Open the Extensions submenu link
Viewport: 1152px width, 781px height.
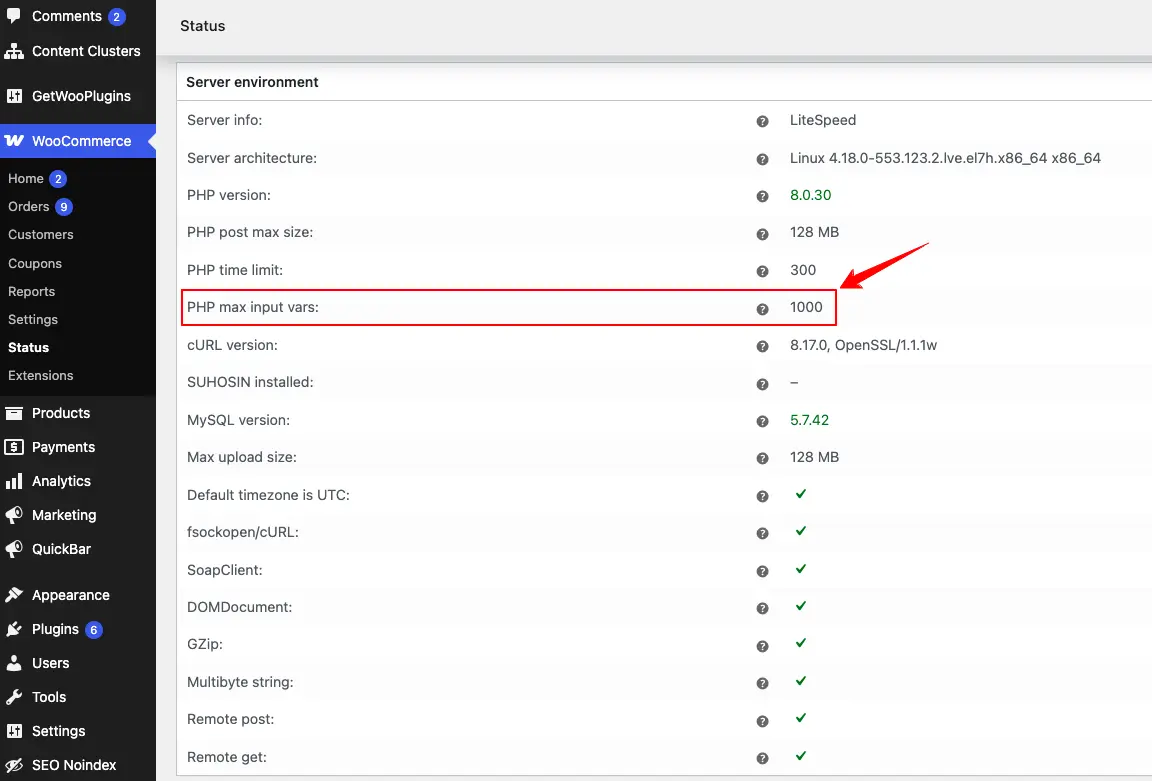pos(40,375)
